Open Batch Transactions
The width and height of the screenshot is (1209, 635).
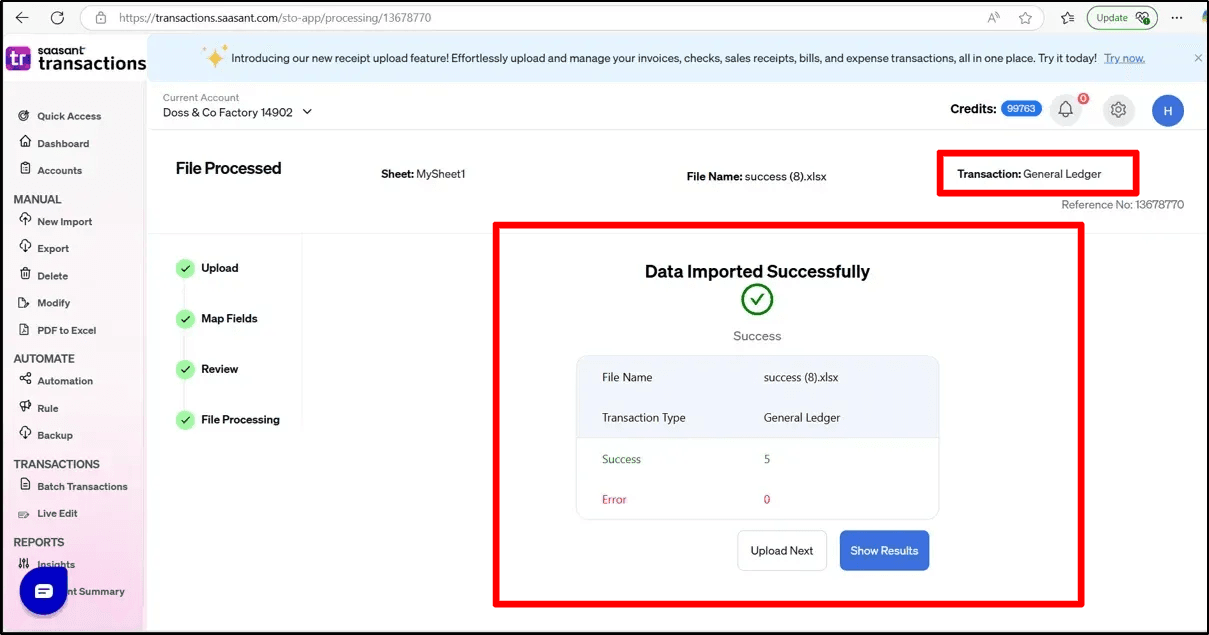click(84, 487)
